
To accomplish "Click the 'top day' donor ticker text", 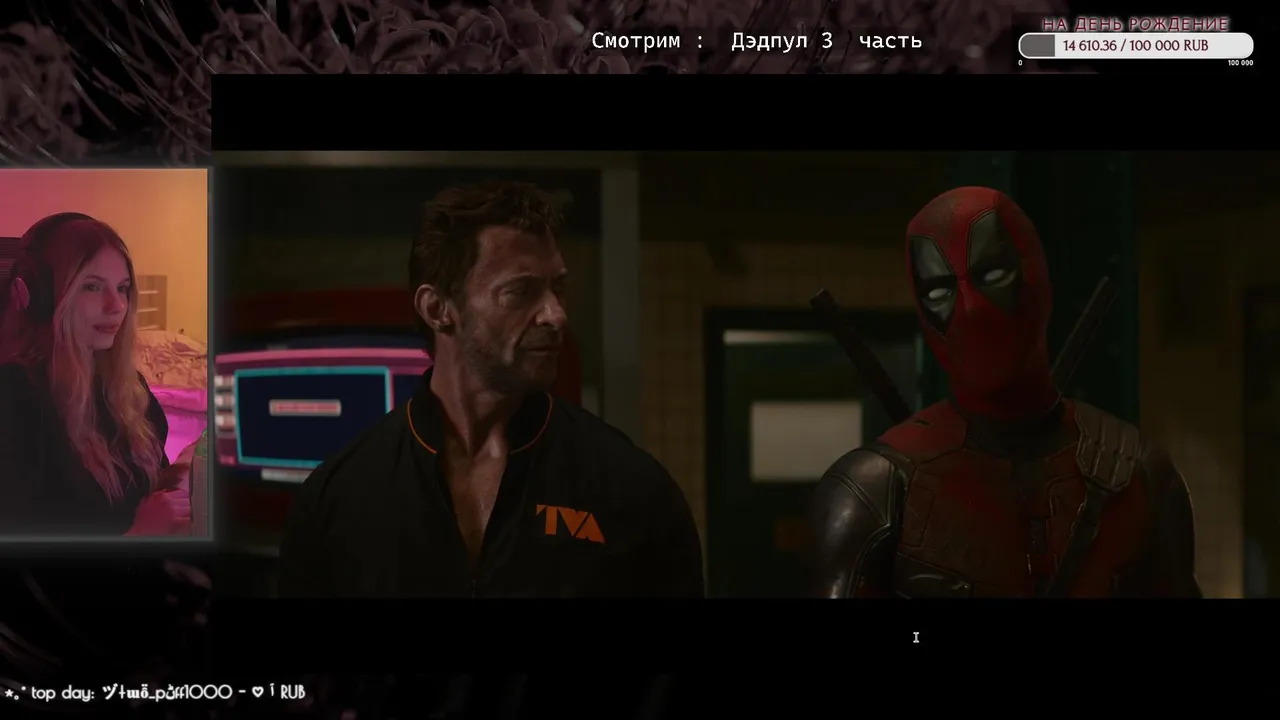I will (x=155, y=692).
